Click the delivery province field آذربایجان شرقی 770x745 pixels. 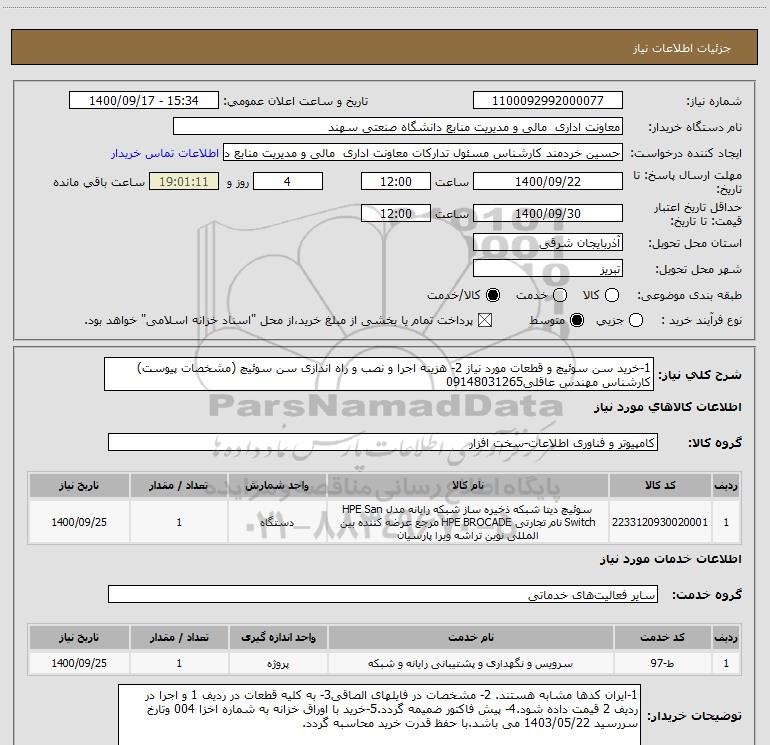[x=548, y=243]
